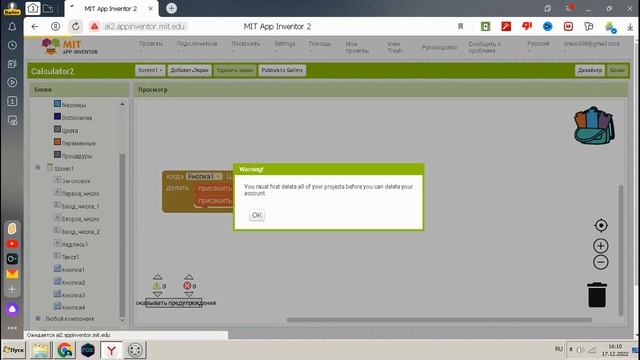Collapse the Screen1 tree node
Screen dimensions: 640x360
(38, 168)
